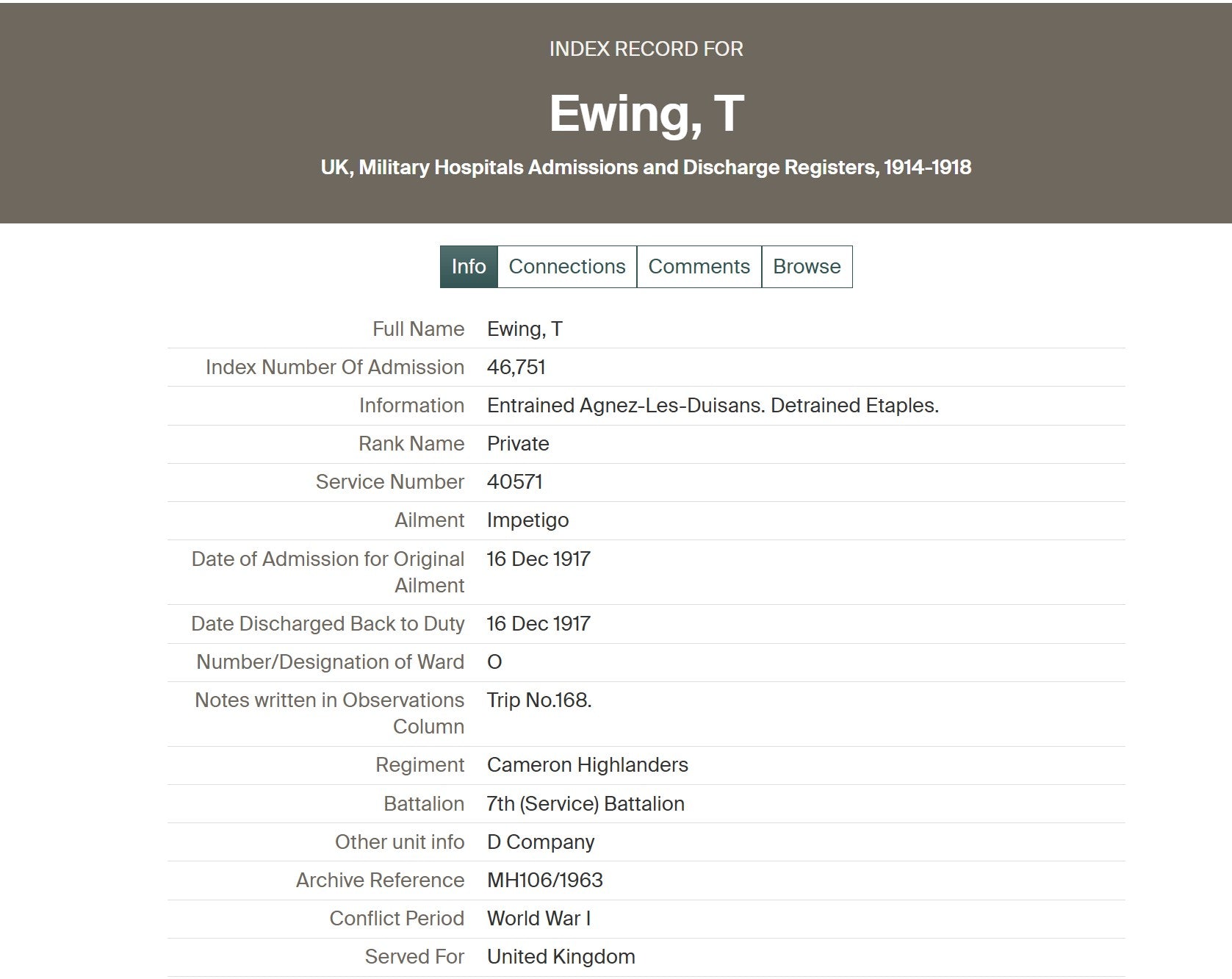Click the '7th (Service) Battalion' value

click(586, 804)
